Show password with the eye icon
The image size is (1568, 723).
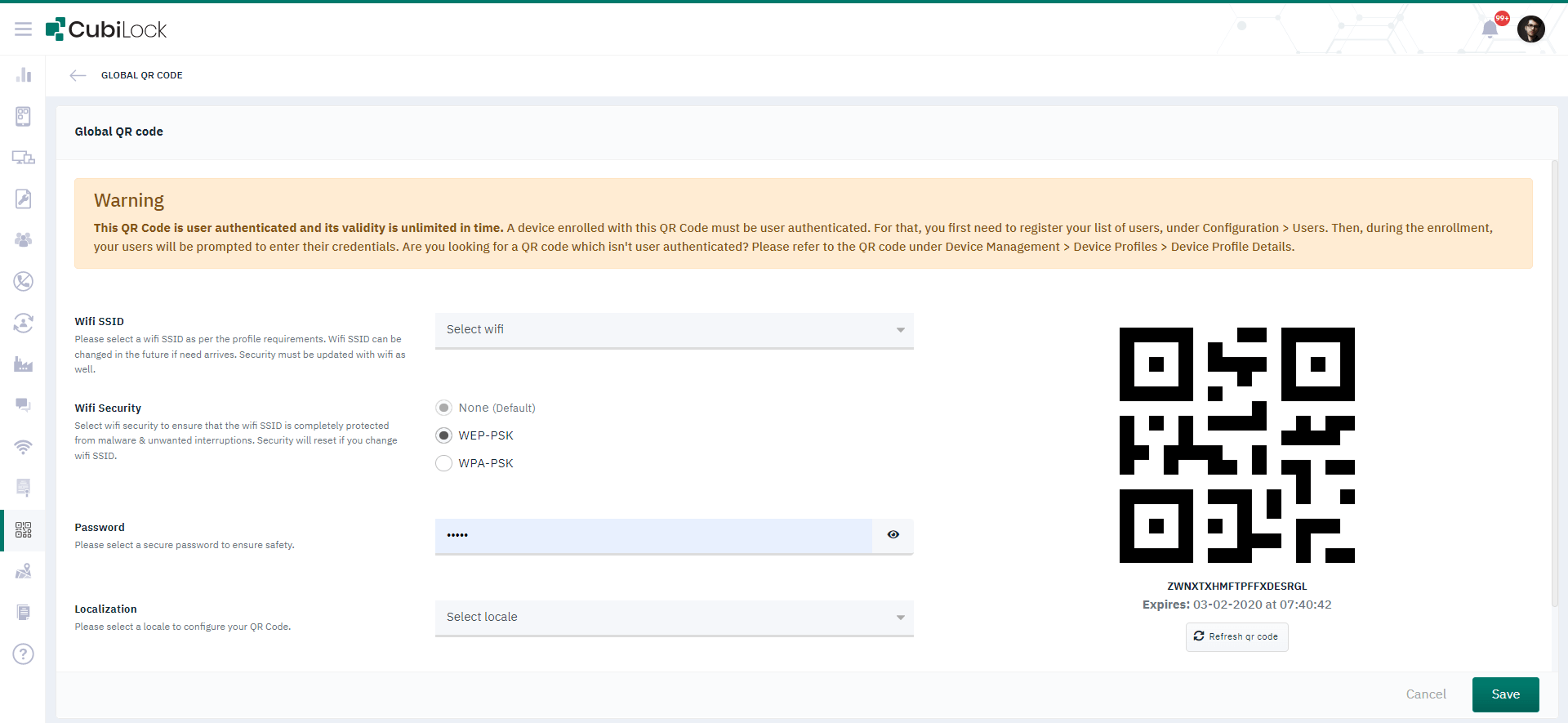893,535
